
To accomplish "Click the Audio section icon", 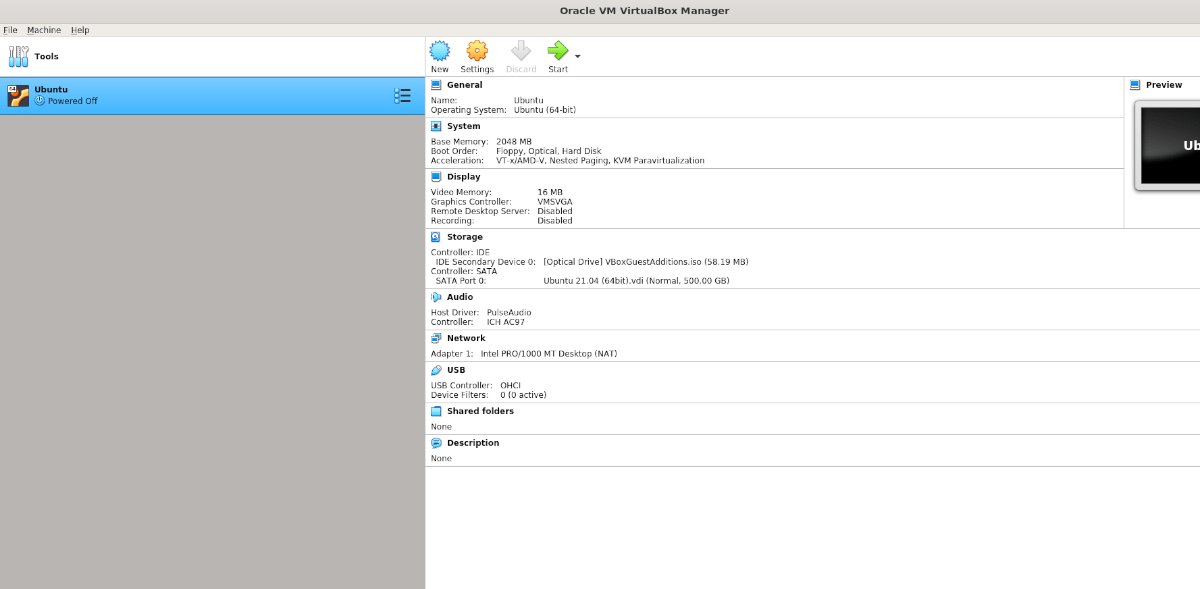I will coord(435,297).
